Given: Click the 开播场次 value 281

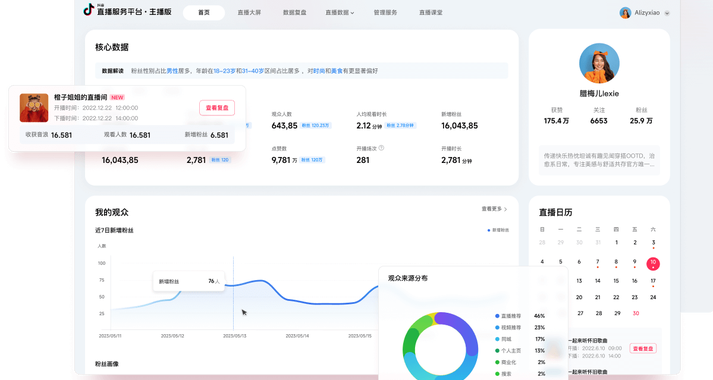Looking at the screenshot, I should [x=363, y=160].
